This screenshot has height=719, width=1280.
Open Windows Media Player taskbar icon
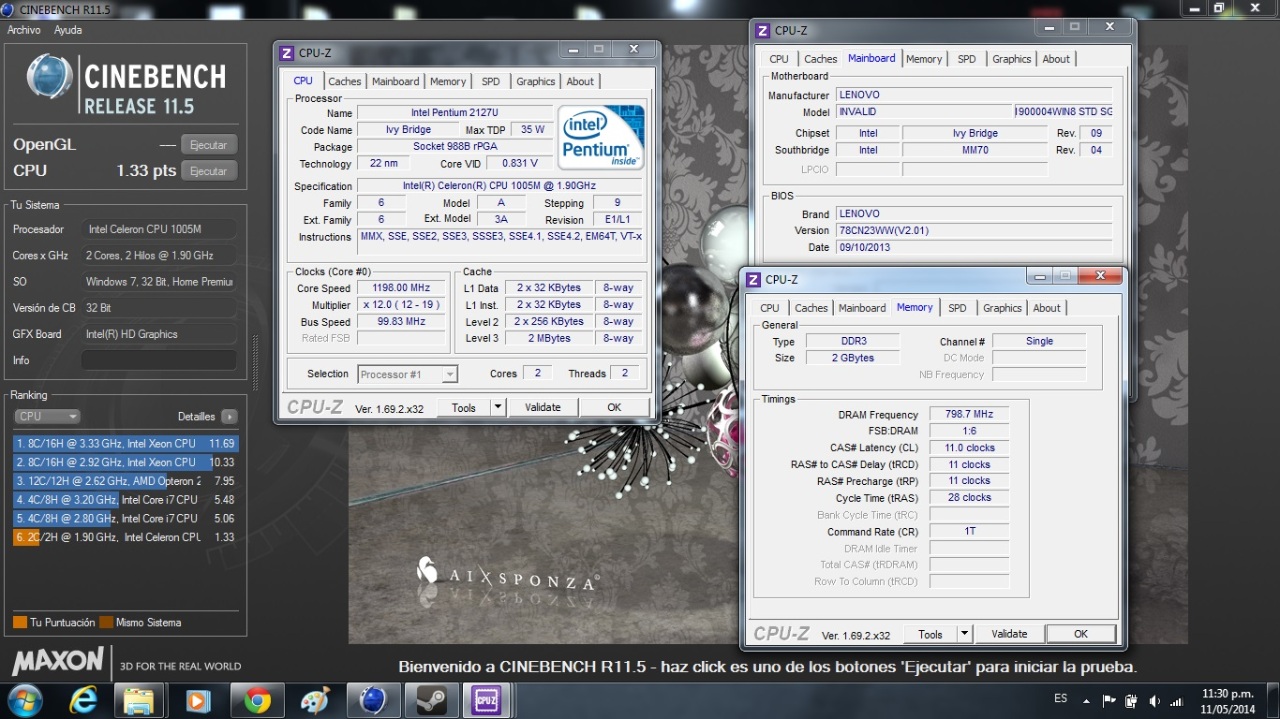[x=198, y=700]
